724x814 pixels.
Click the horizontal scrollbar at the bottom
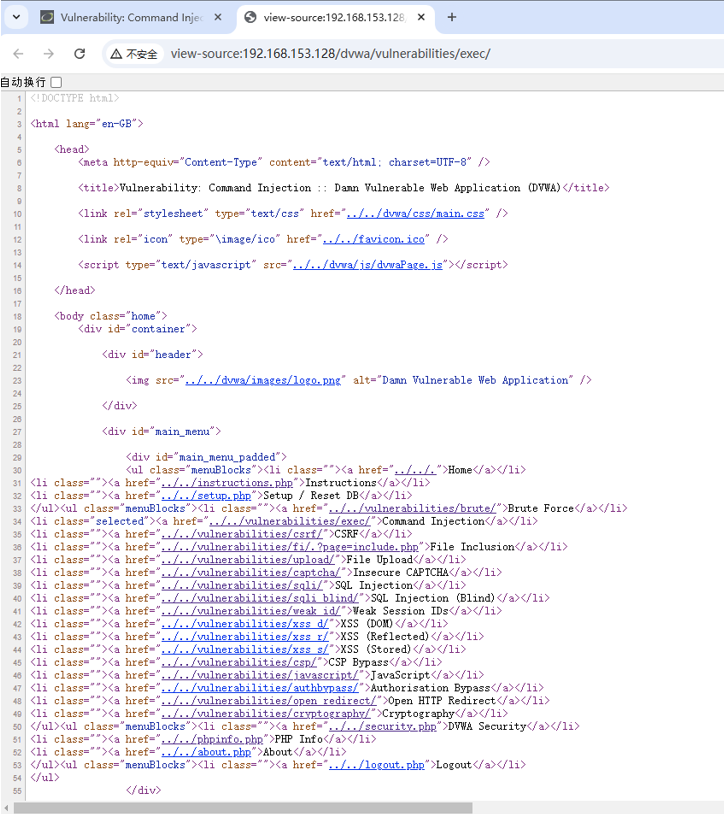pos(243,808)
